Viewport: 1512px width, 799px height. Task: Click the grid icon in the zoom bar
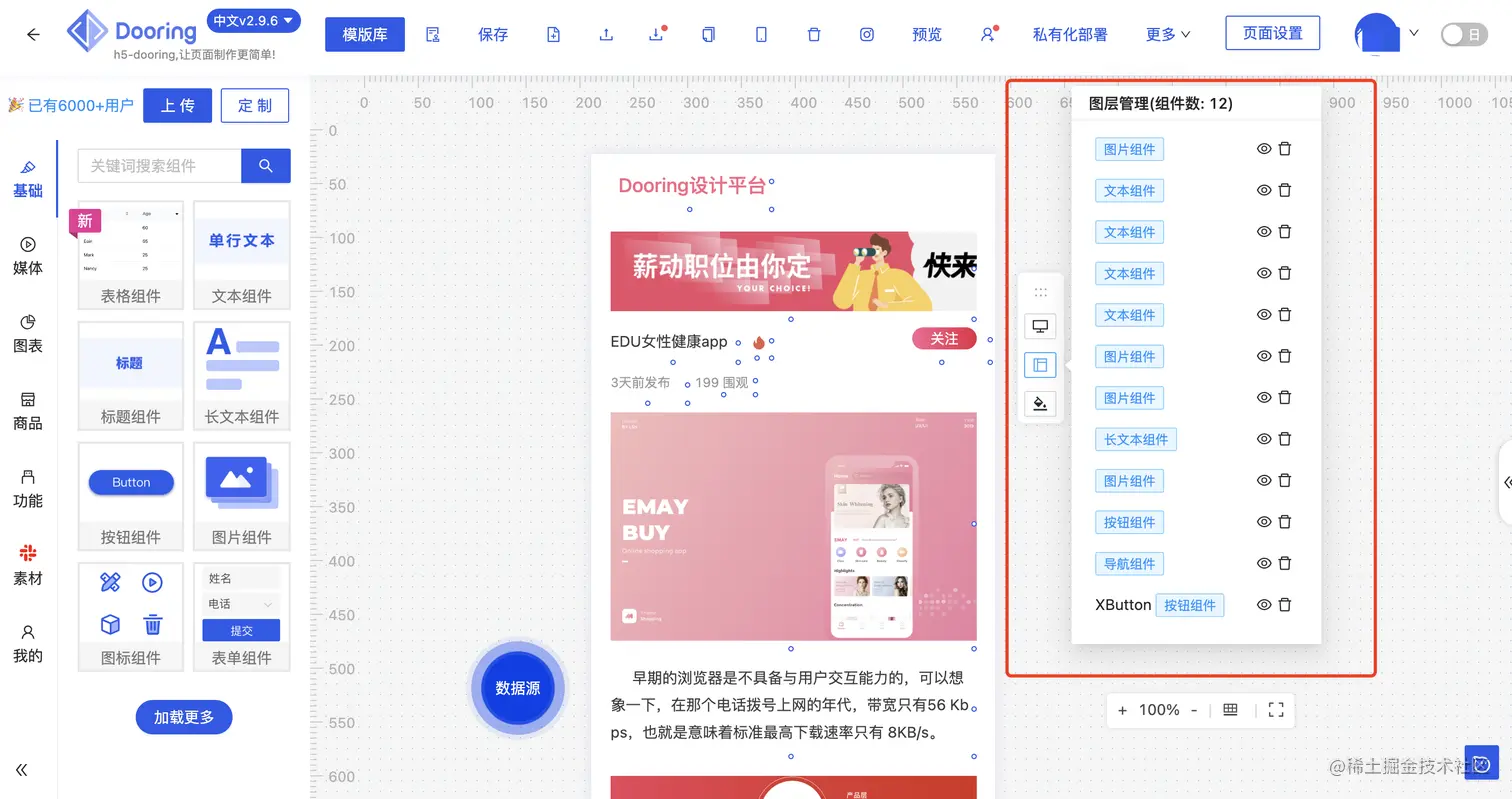pyautogui.click(x=1231, y=710)
